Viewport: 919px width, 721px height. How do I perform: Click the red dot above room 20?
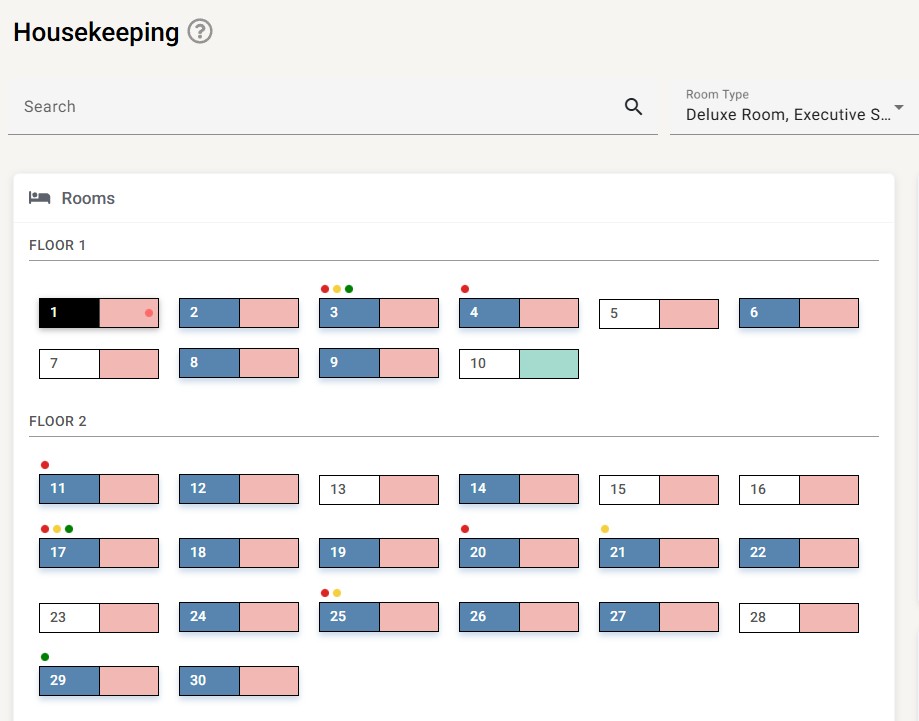[465, 529]
